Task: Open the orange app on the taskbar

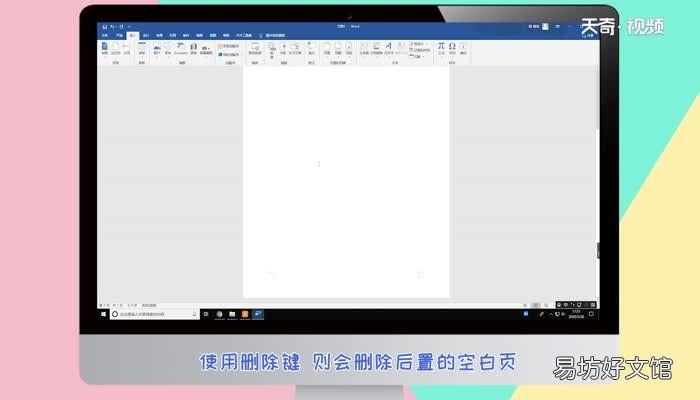Action: [245, 314]
